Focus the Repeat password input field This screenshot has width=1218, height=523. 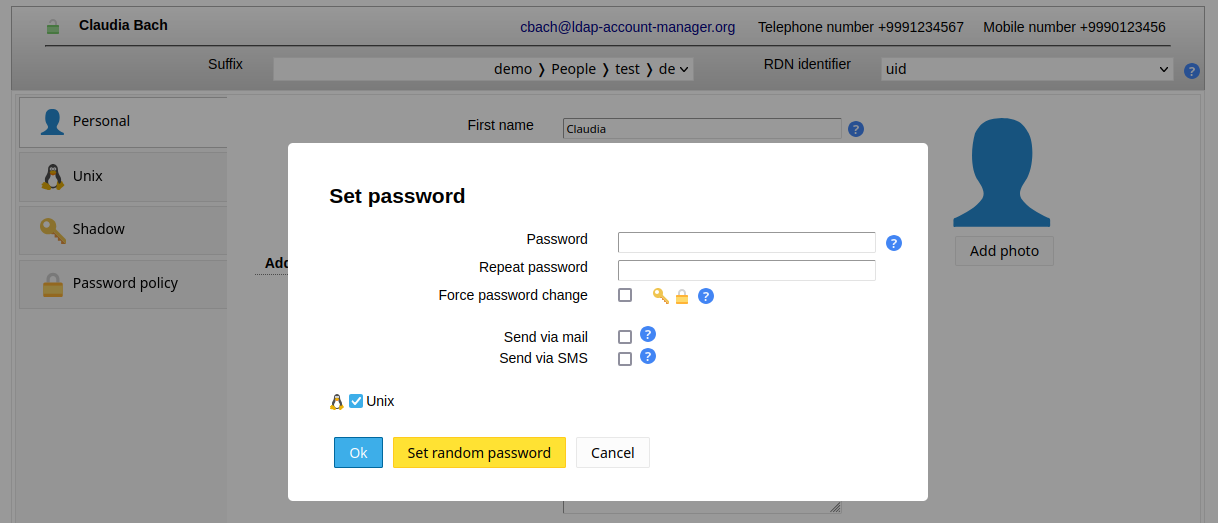746,270
